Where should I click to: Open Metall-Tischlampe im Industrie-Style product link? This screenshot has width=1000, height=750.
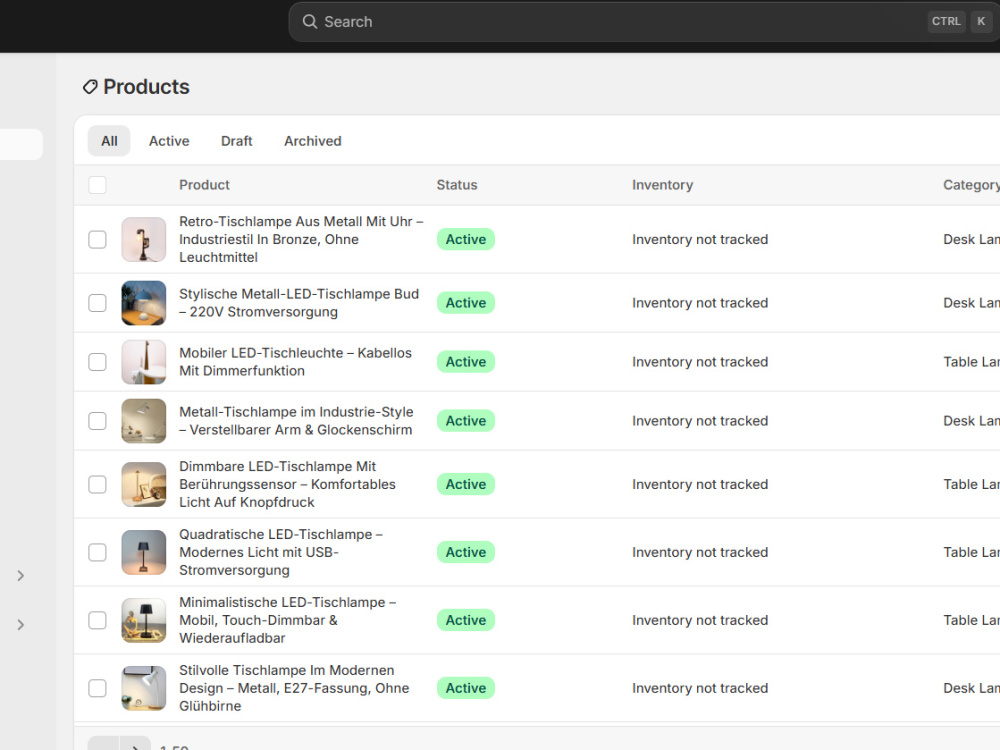[x=296, y=421]
